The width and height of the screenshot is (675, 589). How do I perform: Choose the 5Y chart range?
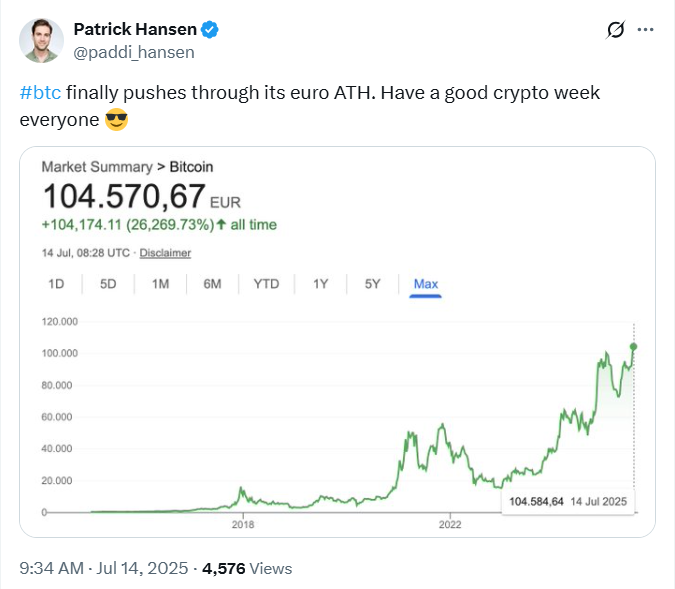coord(372,284)
